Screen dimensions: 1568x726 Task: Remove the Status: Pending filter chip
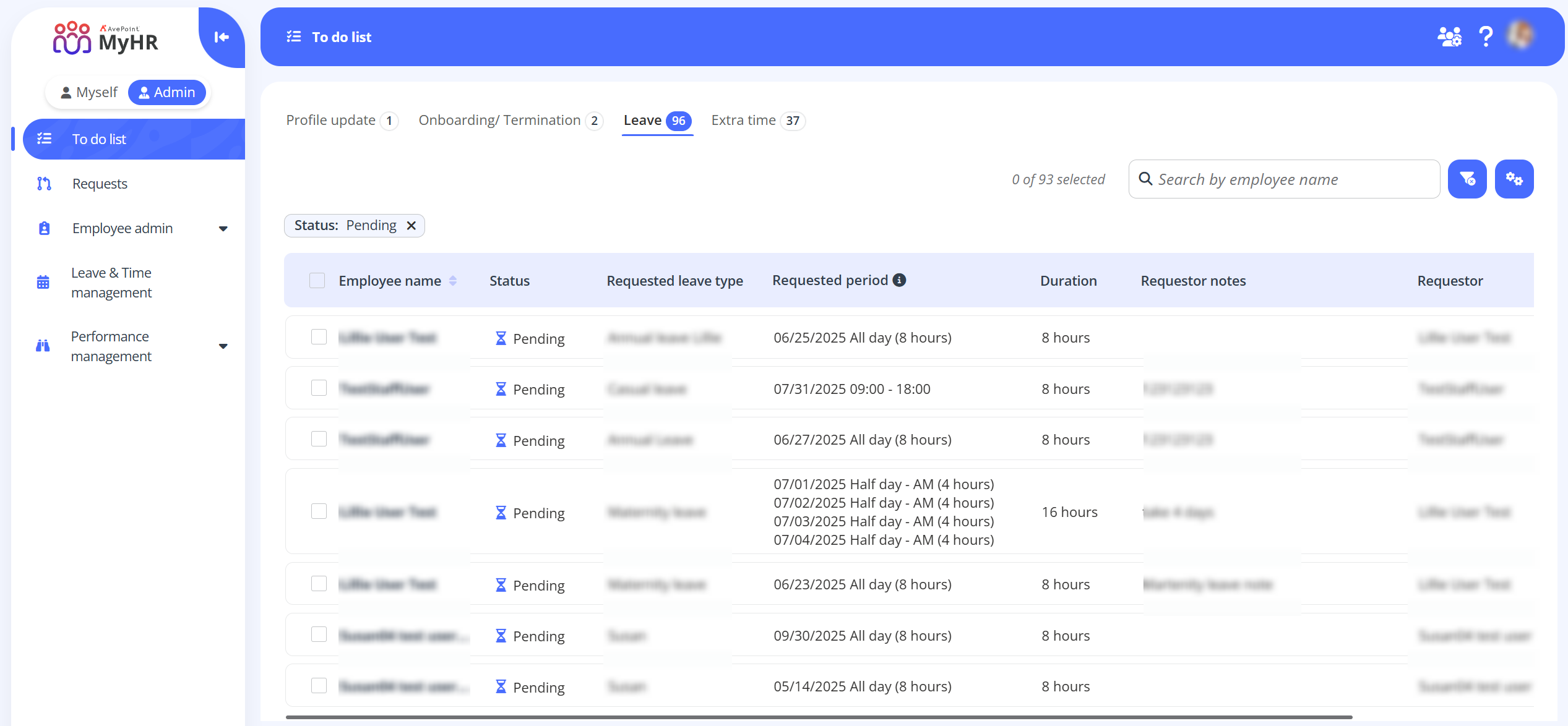pyautogui.click(x=411, y=226)
